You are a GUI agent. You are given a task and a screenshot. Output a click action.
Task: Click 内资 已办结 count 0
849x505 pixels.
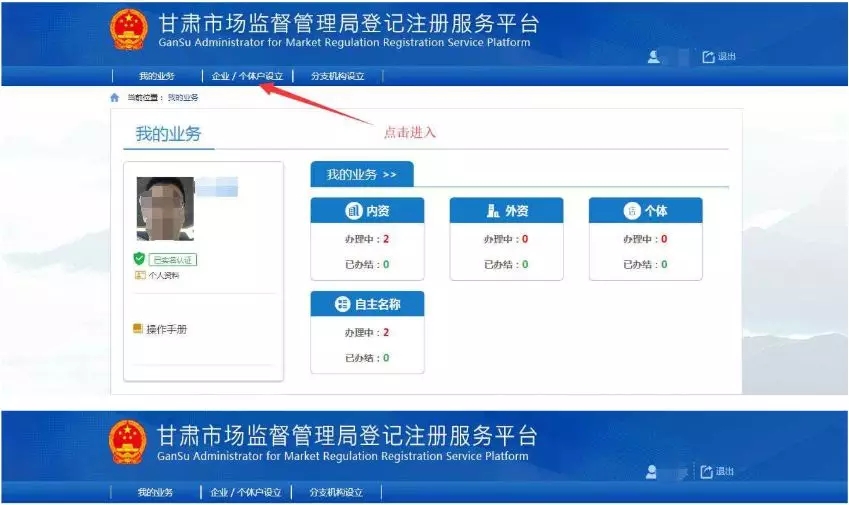[386, 264]
